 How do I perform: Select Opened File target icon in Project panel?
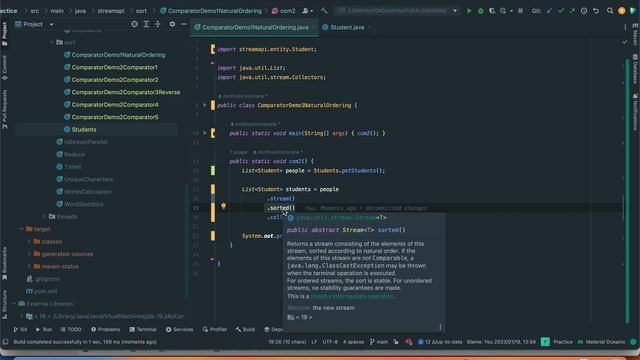pyautogui.click(x=134, y=24)
